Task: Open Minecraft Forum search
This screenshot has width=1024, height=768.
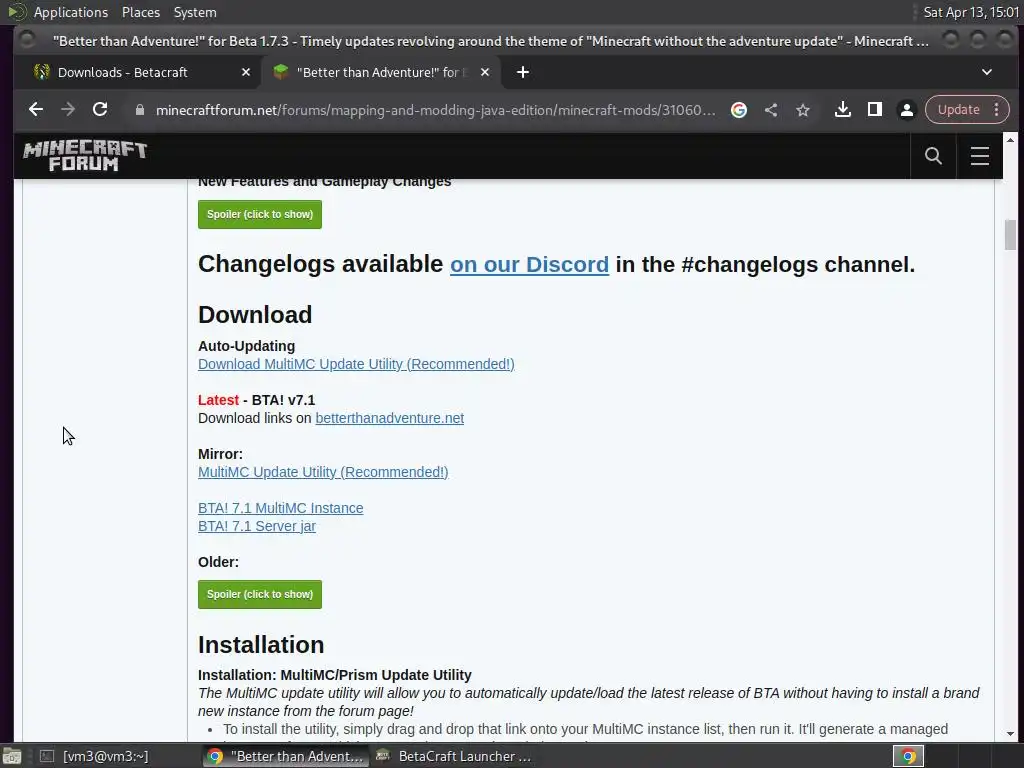Action: pyautogui.click(x=933, y=155)
